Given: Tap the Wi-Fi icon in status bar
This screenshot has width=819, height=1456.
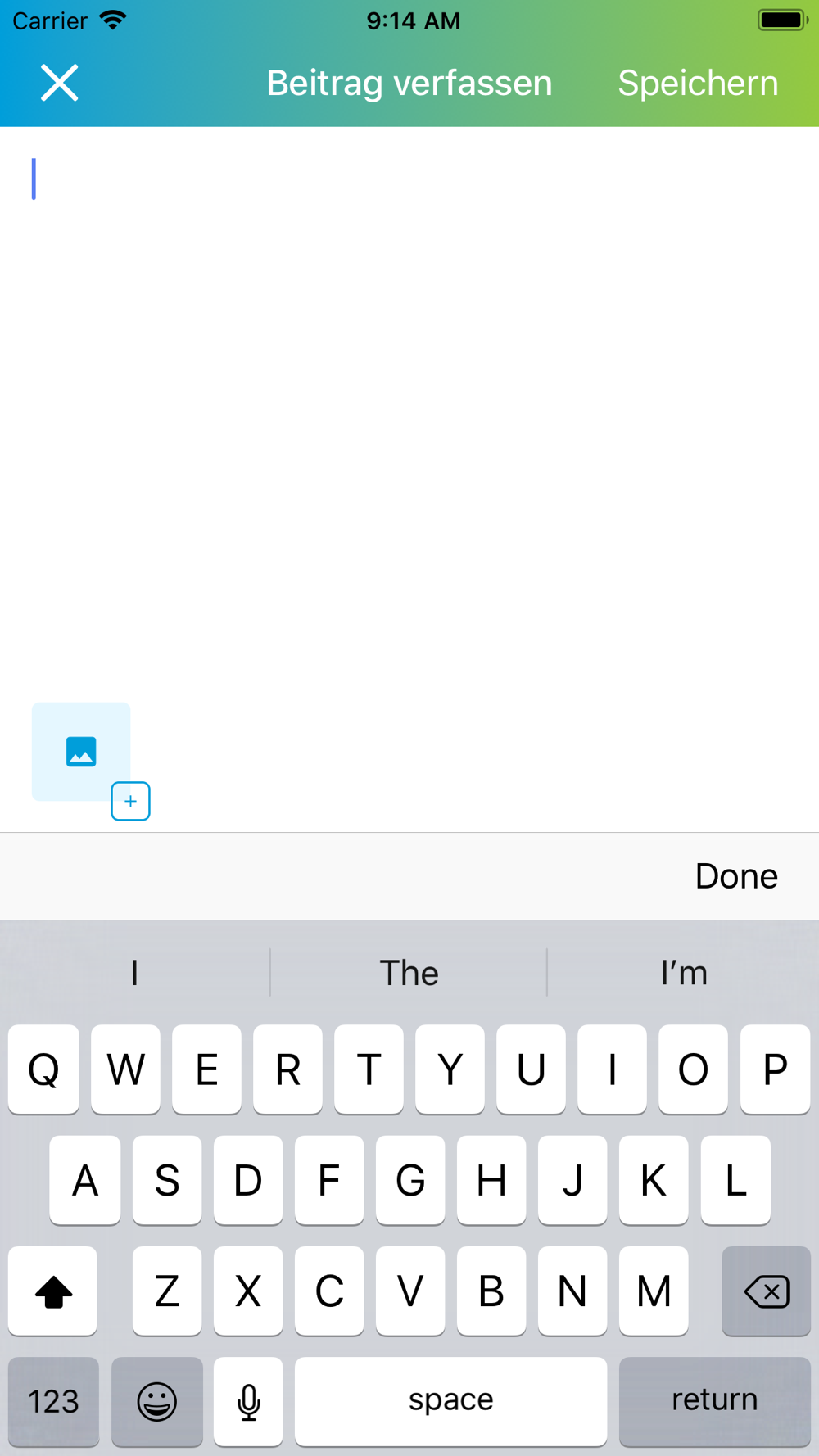Looking at the screenshot, I should [x=113, y=20].
